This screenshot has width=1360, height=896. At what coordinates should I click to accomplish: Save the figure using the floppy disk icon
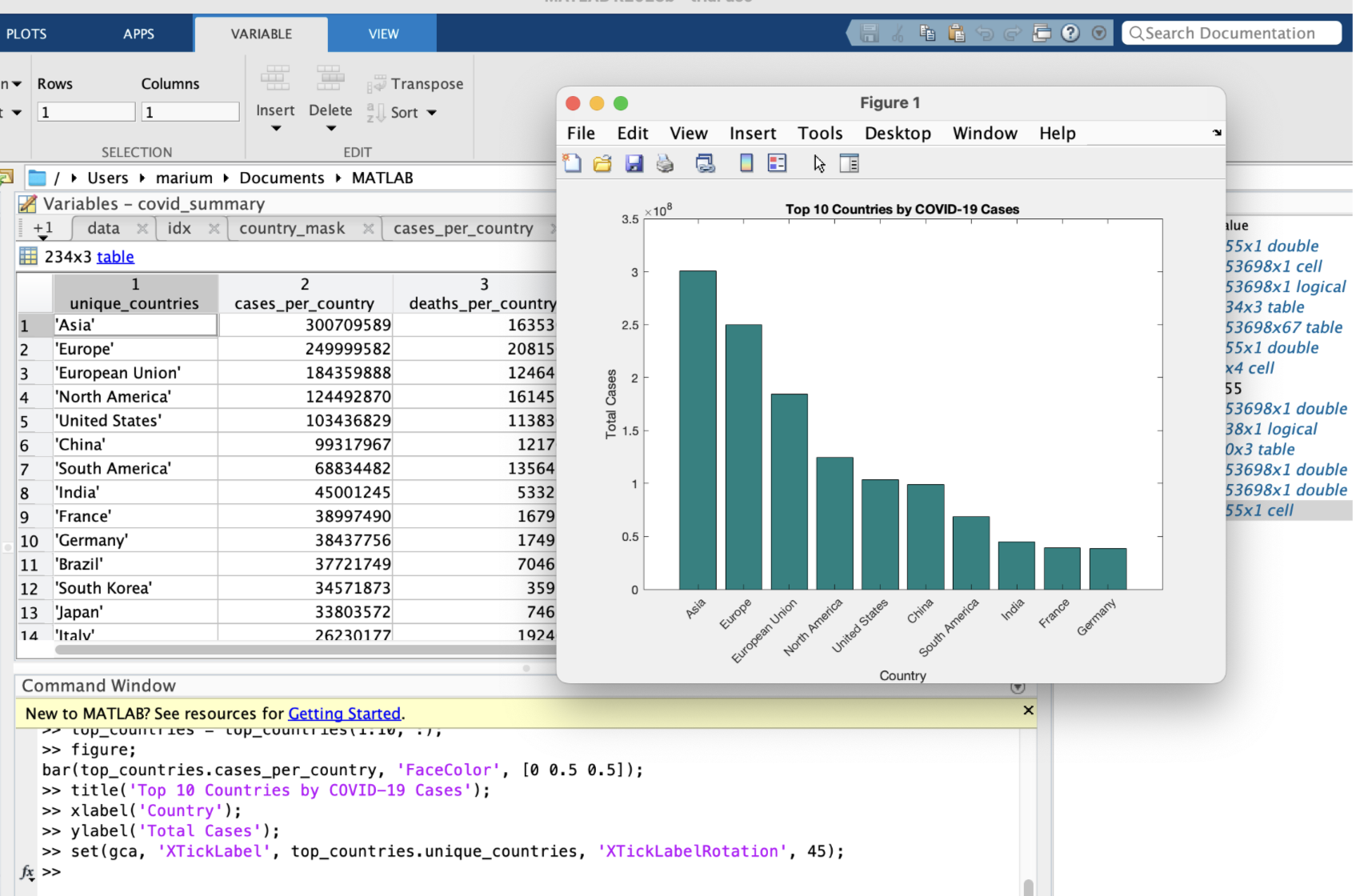pos(634,164)
